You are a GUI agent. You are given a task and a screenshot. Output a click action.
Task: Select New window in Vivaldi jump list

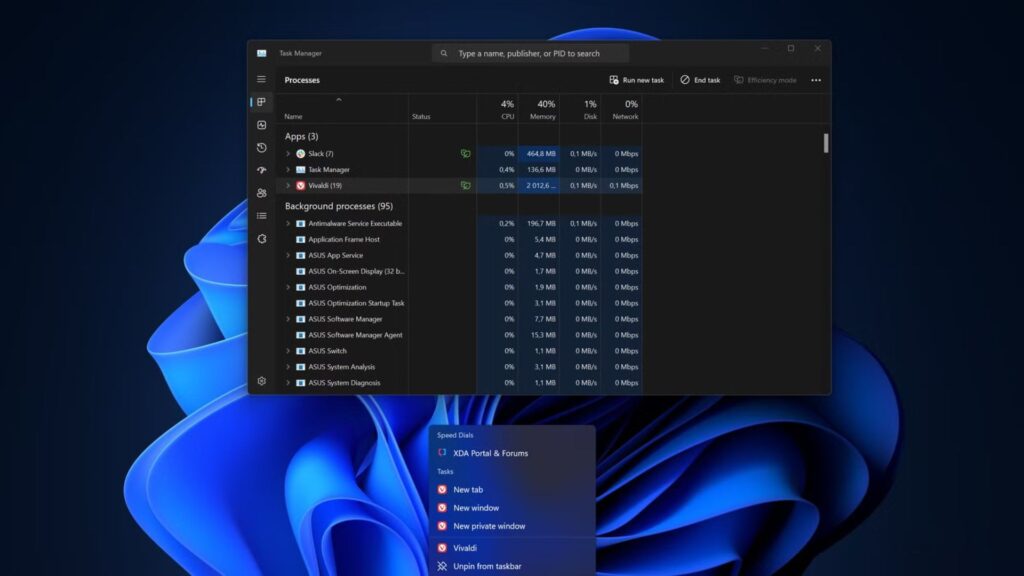click(x=512, y=508)
